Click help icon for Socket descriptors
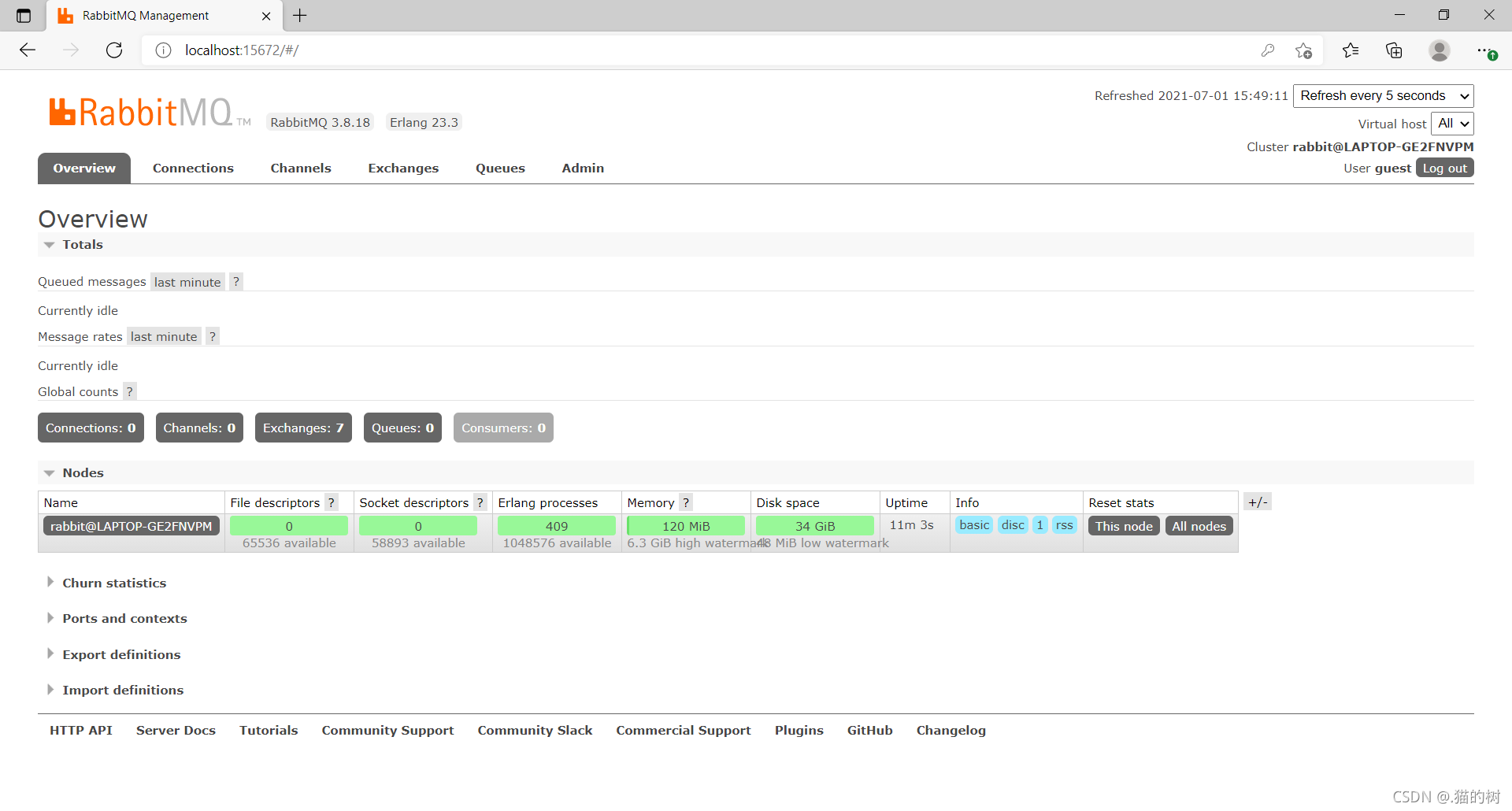This screenshot has height=811, width=1512. point(480,502)
